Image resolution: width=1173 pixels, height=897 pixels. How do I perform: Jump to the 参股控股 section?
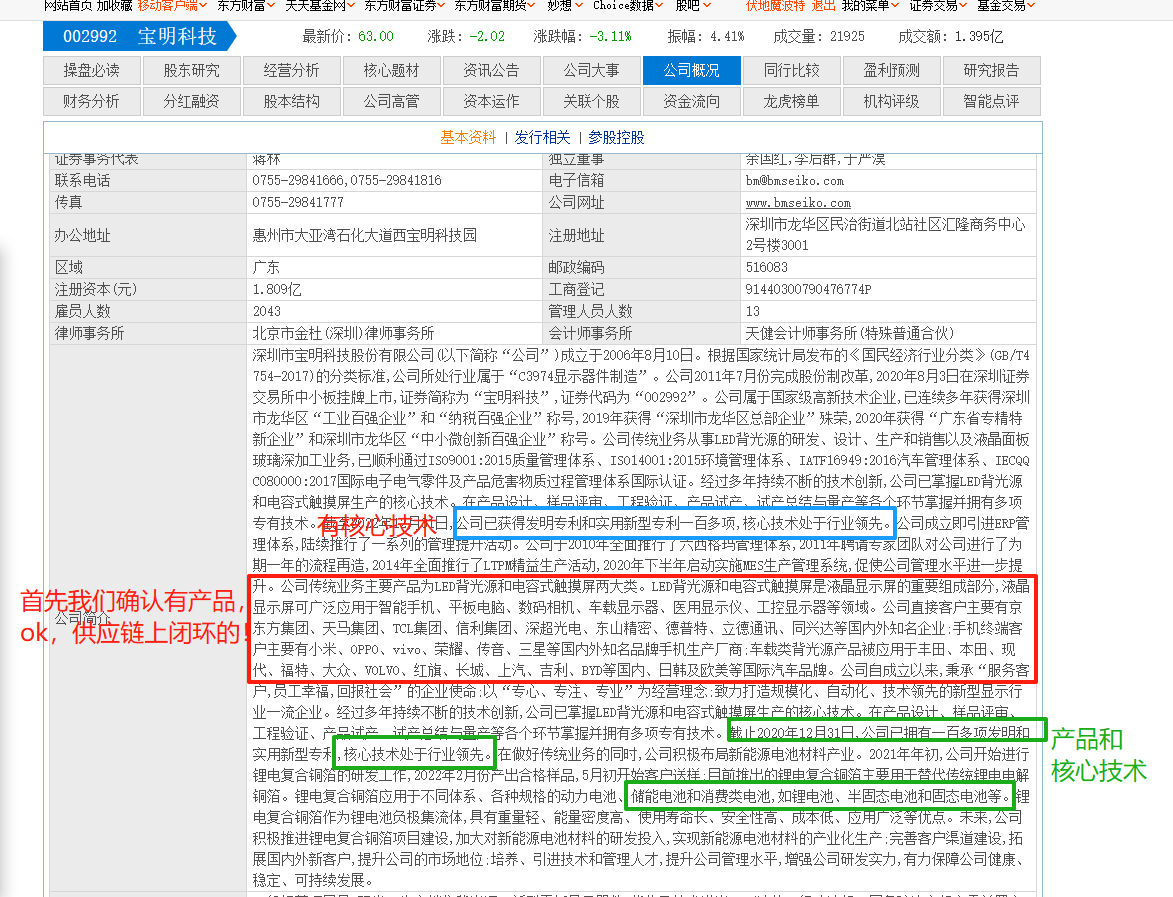(x=616, y=138)
